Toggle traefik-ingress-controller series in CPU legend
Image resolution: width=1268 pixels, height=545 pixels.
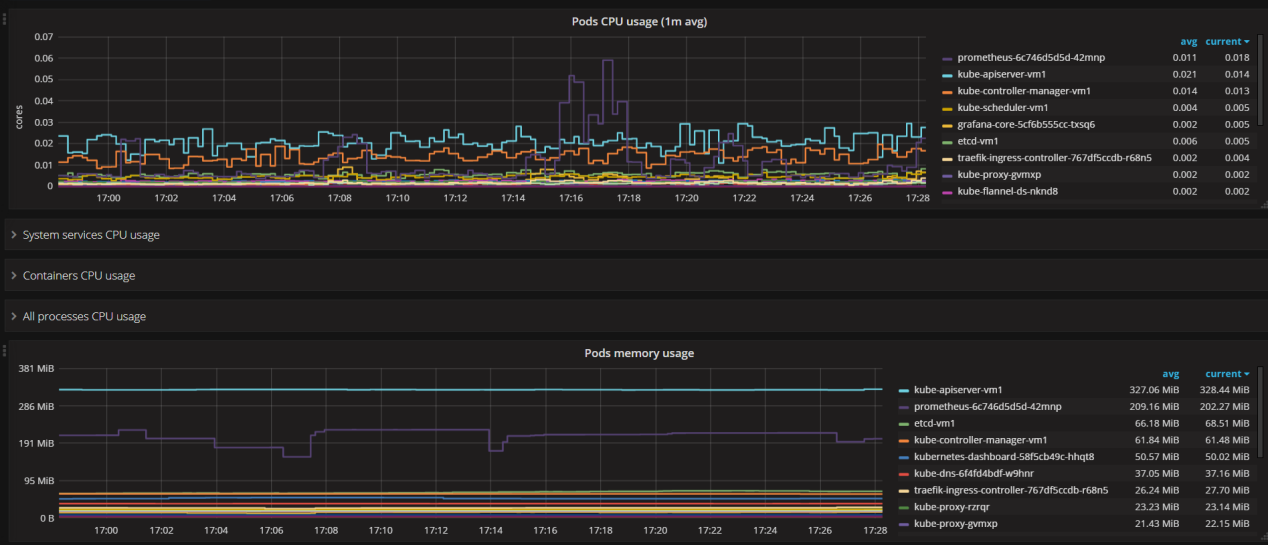[1054, 158]
